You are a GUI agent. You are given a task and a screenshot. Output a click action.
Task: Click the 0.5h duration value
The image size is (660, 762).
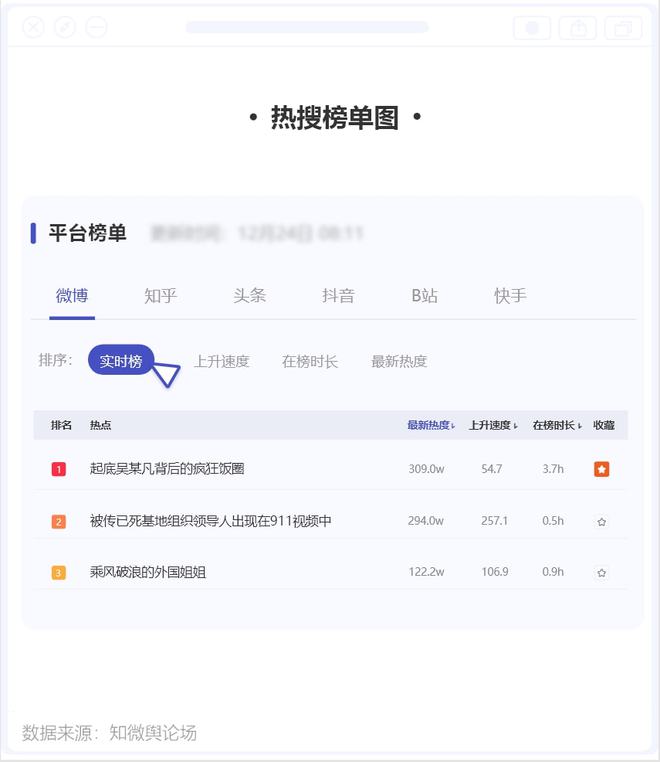point(553,521)
